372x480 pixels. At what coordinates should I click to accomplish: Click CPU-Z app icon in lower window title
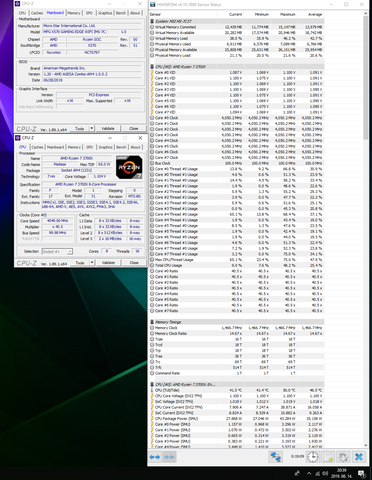tap(18, 138)
